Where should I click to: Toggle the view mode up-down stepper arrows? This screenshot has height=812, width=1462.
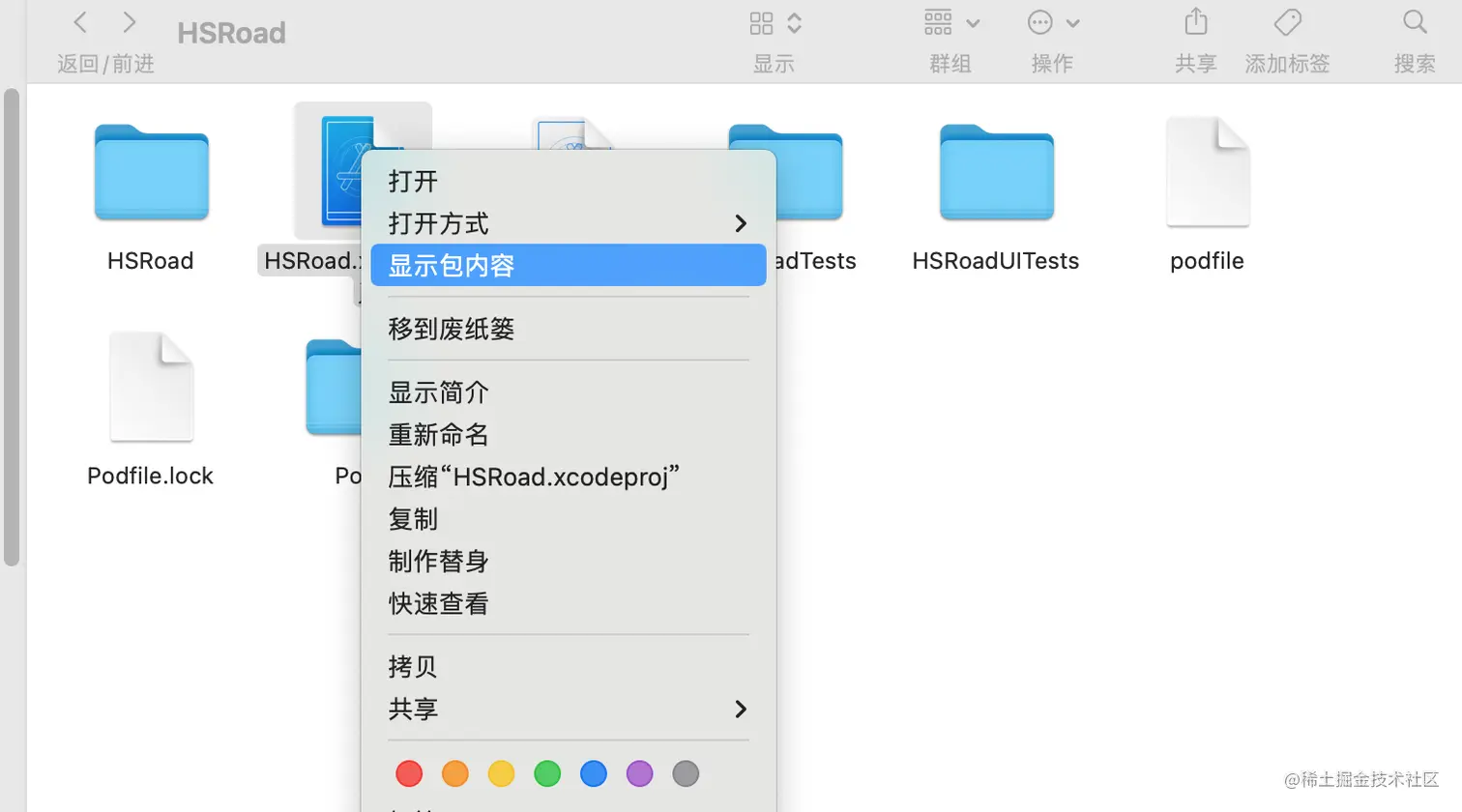coord(795,23)
